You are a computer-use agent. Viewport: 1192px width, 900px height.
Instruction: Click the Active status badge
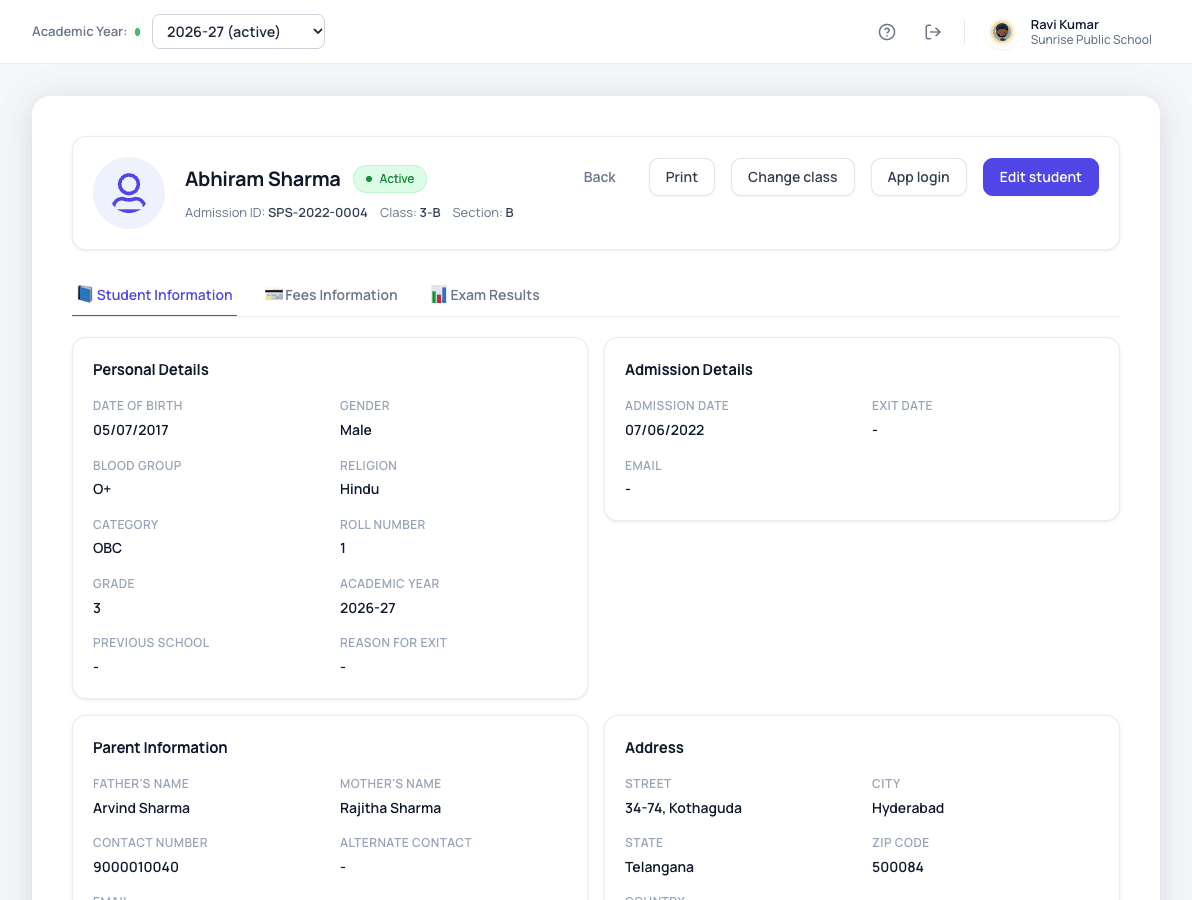[x=390, y=179]
